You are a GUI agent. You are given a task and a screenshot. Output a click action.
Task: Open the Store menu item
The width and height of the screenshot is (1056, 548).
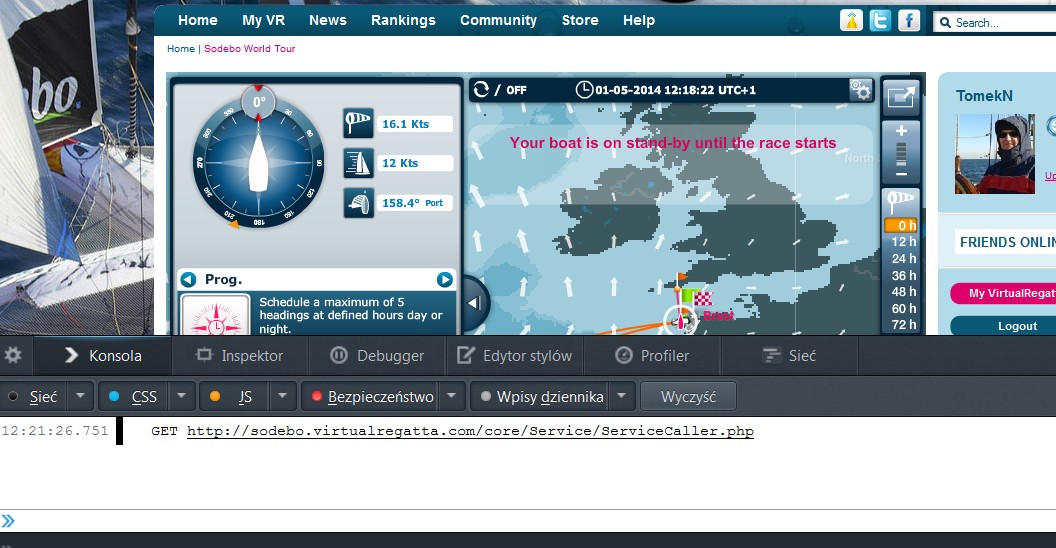coord(580,20)
